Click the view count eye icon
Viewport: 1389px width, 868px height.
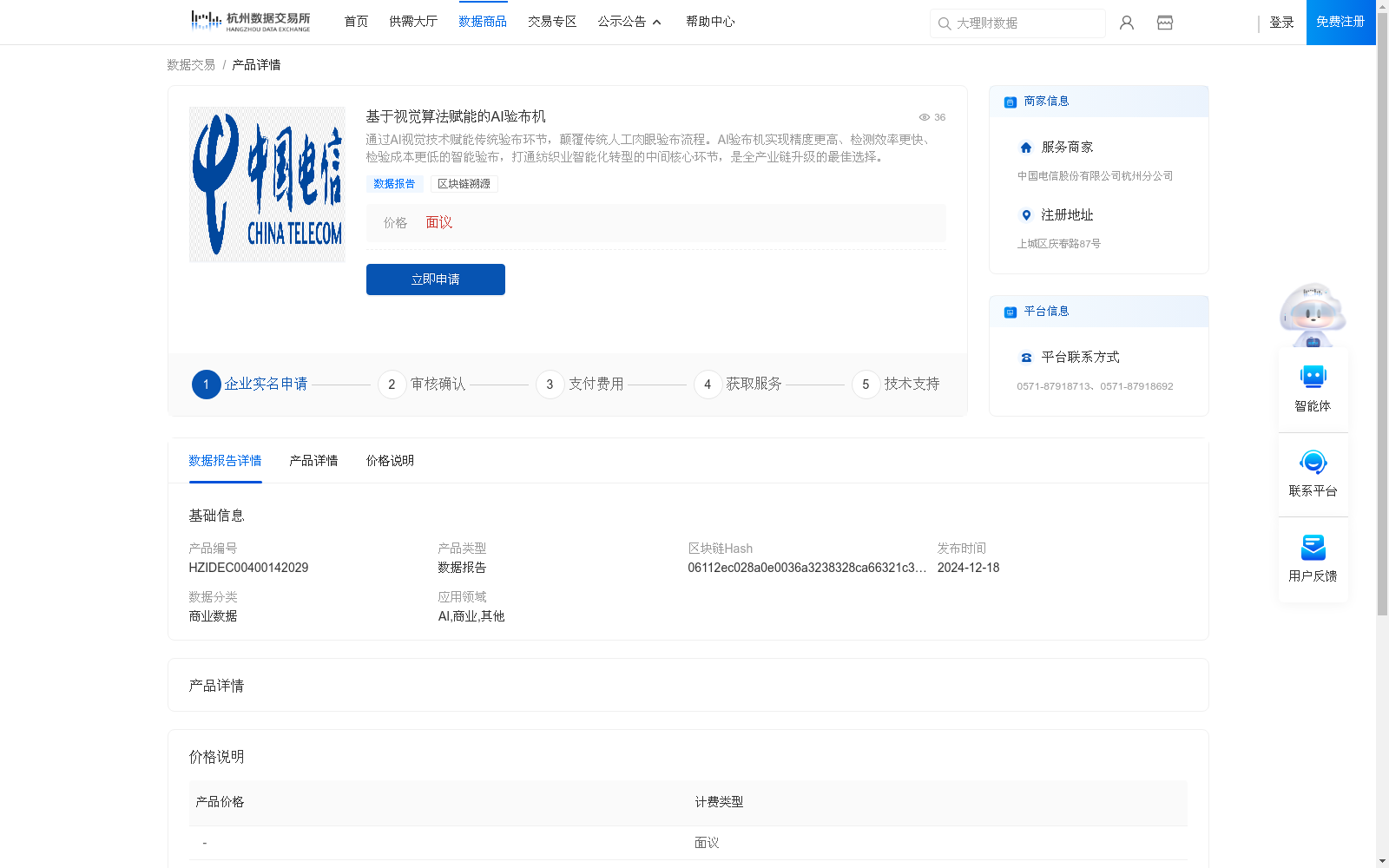point(925,117)
